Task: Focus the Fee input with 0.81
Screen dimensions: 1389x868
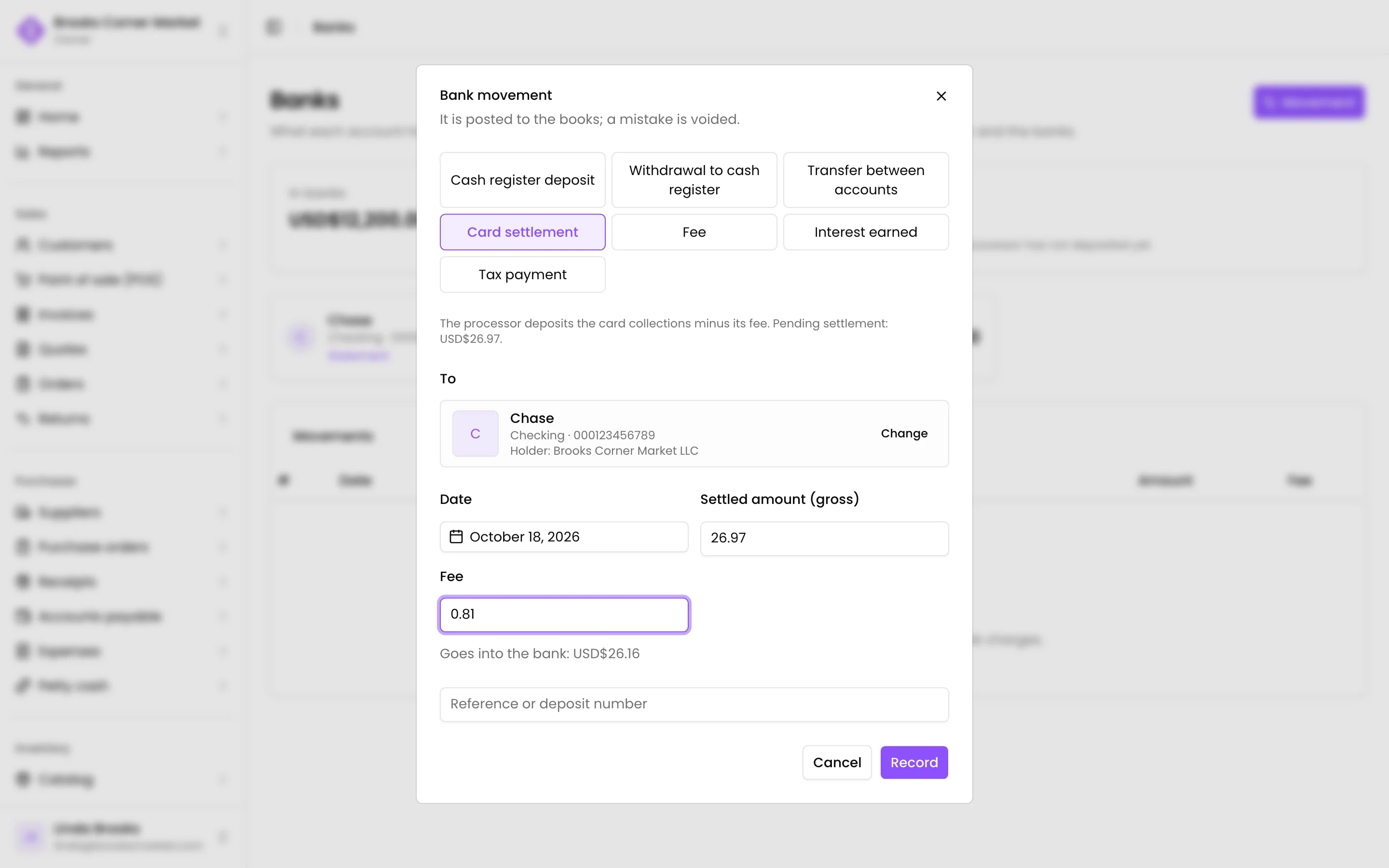Action: point(564,614)
